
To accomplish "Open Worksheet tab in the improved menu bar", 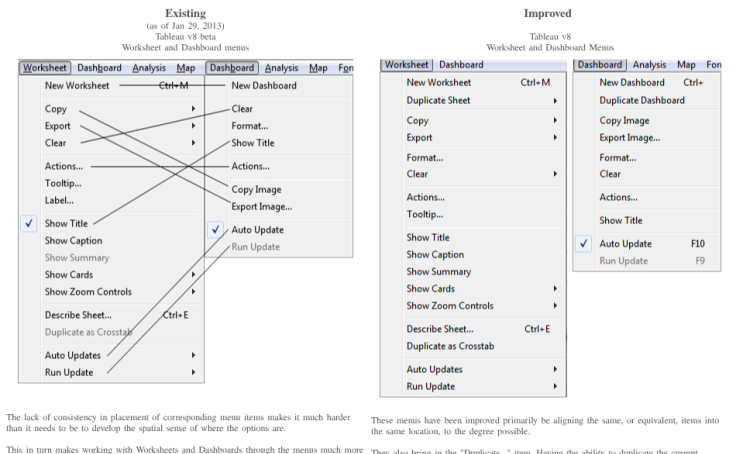I will [x=406, y=65].
